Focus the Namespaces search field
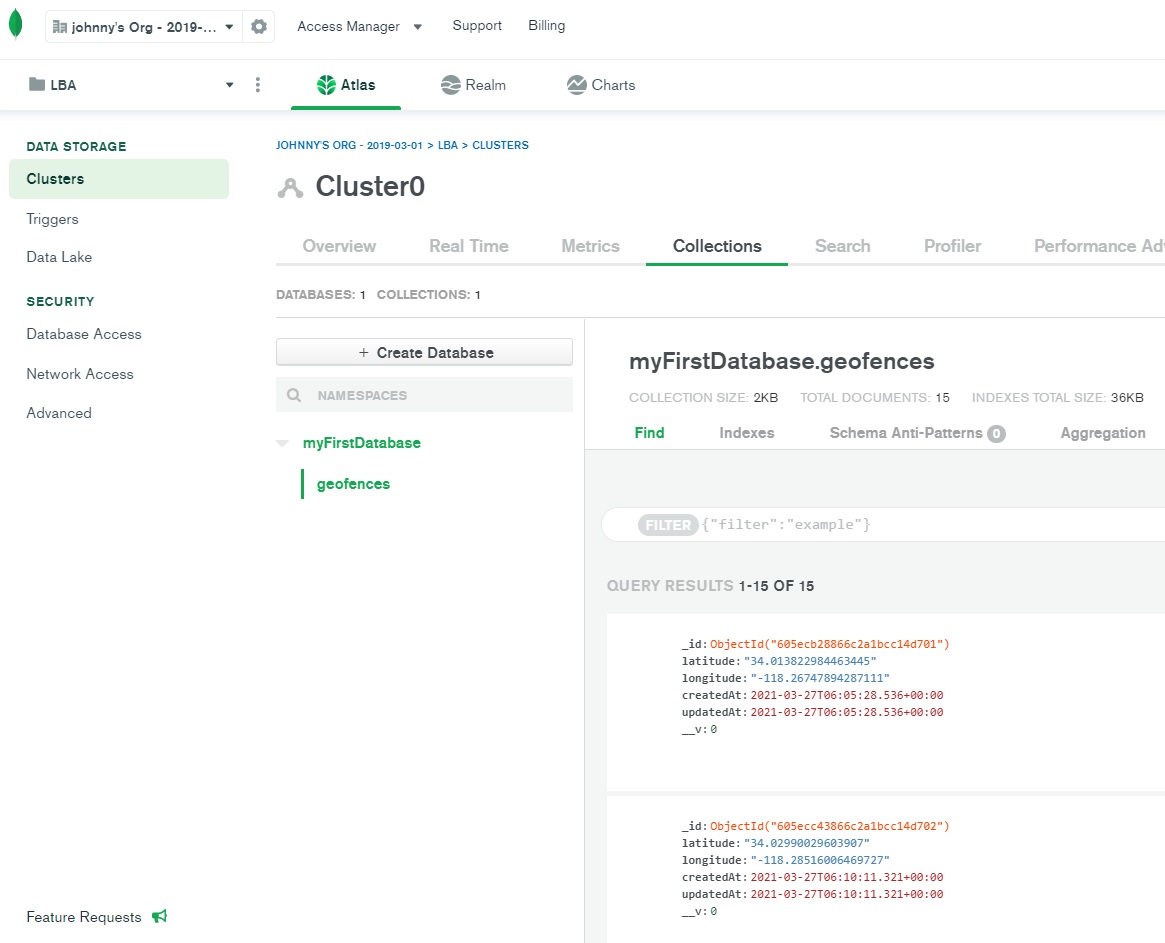 [424, 395]
